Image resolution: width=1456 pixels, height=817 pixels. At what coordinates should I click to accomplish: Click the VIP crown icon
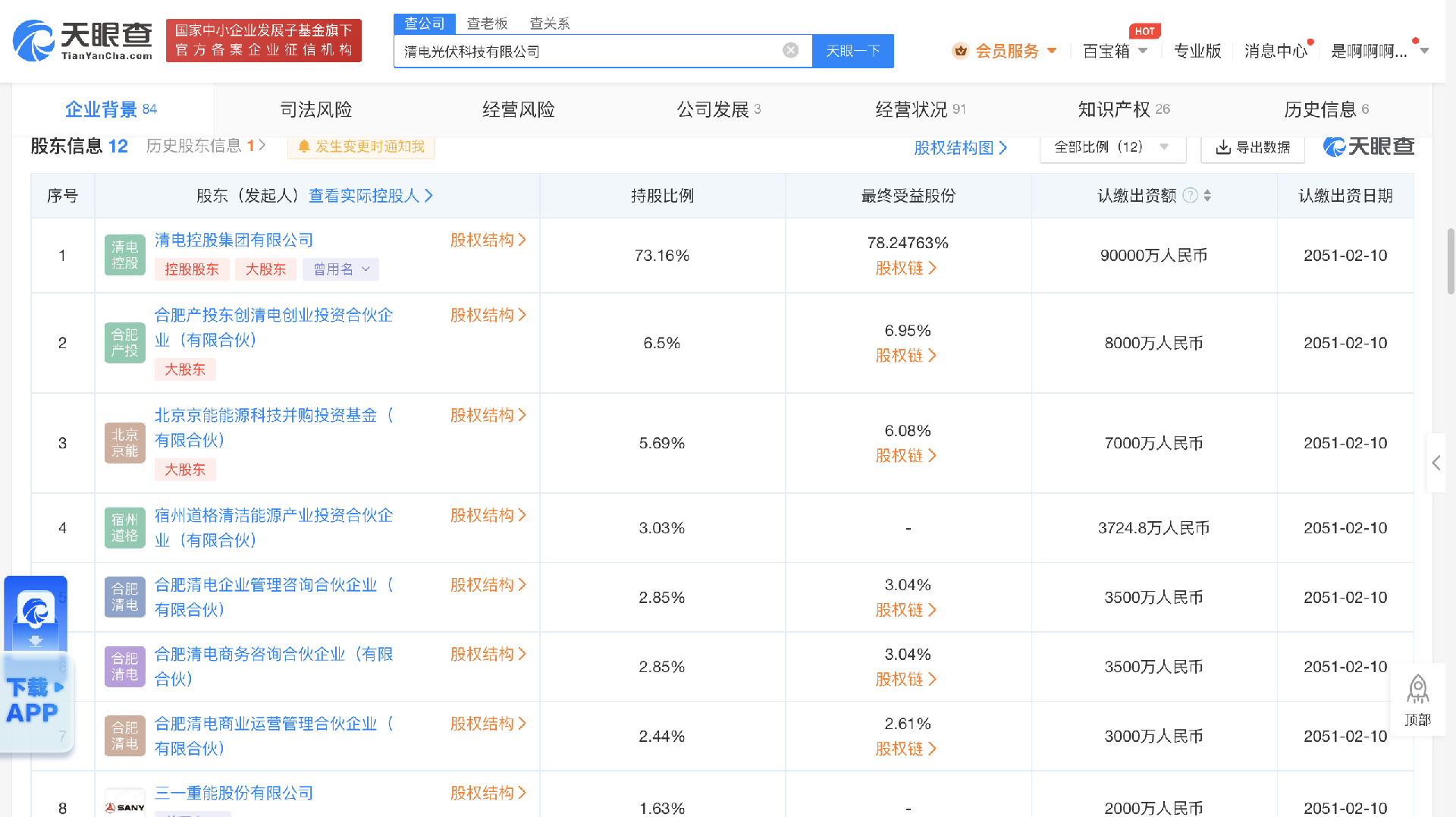[x=960, y=51]
